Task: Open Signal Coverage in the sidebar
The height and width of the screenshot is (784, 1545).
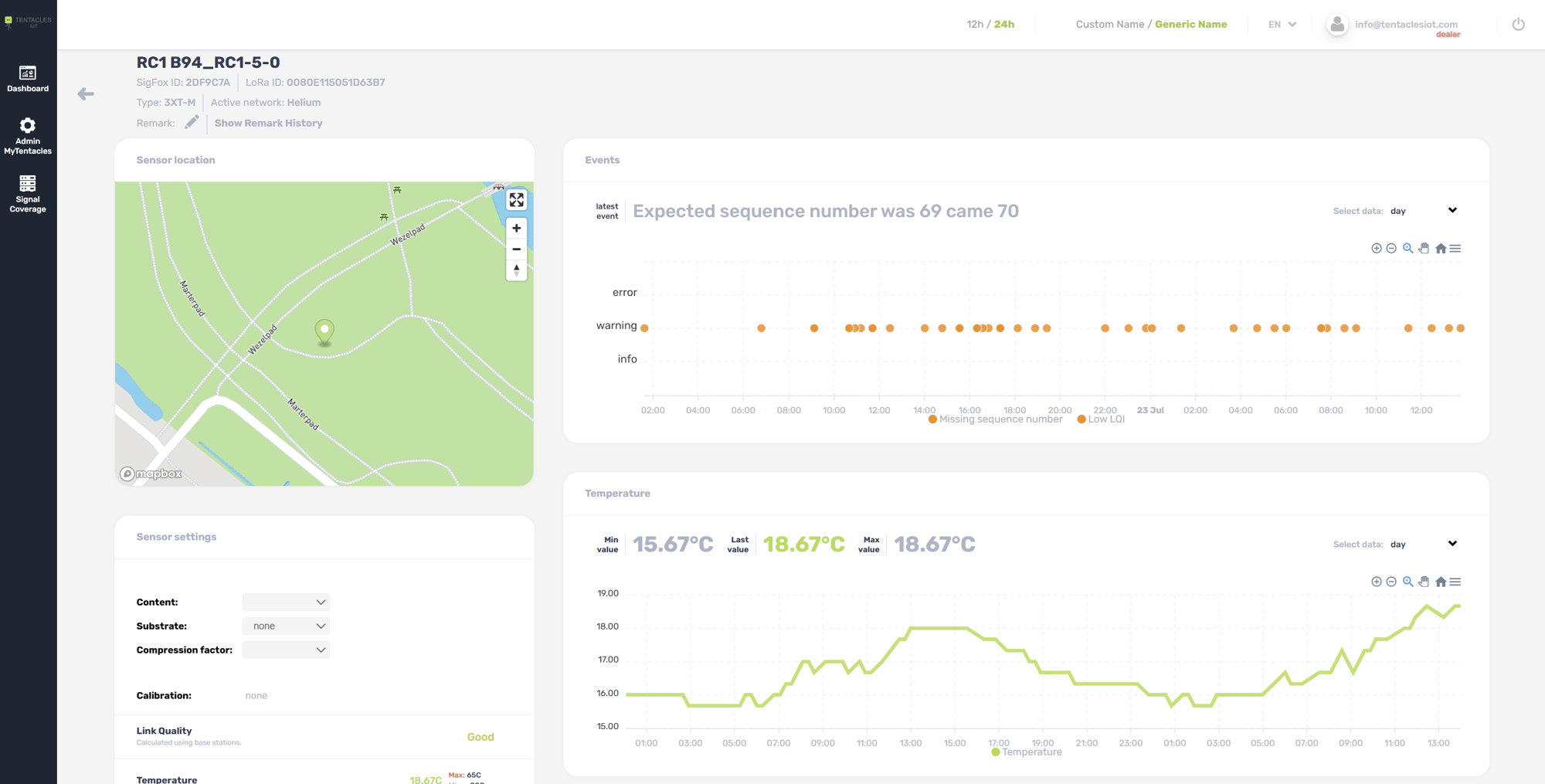Action: (x=28, y=194)
